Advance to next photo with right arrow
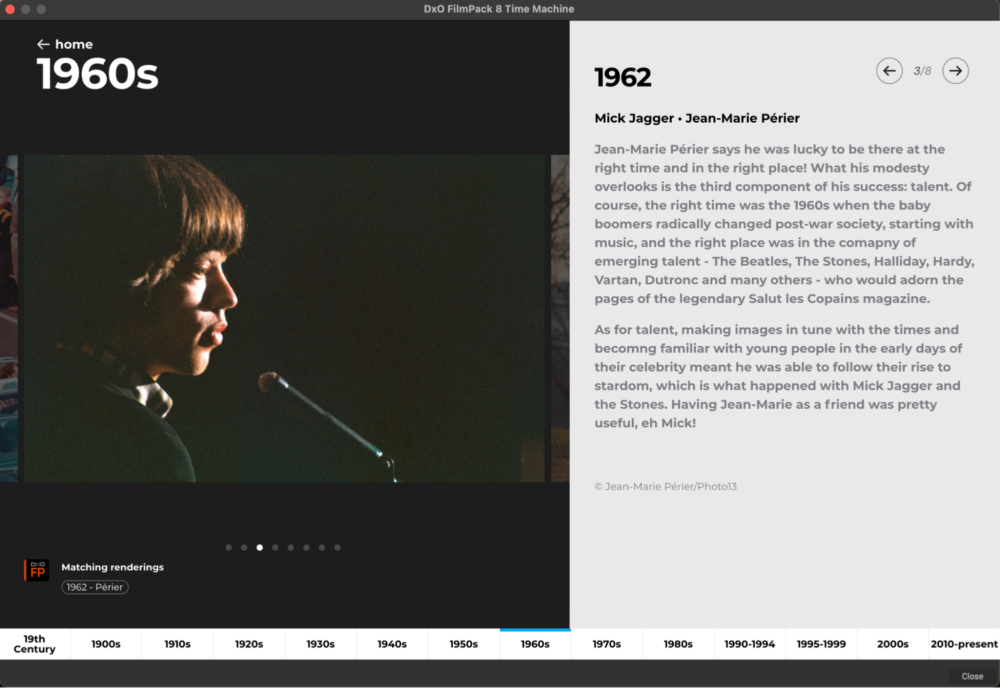Viewport: 1000px width, 688px height. [x=955, y=71]
